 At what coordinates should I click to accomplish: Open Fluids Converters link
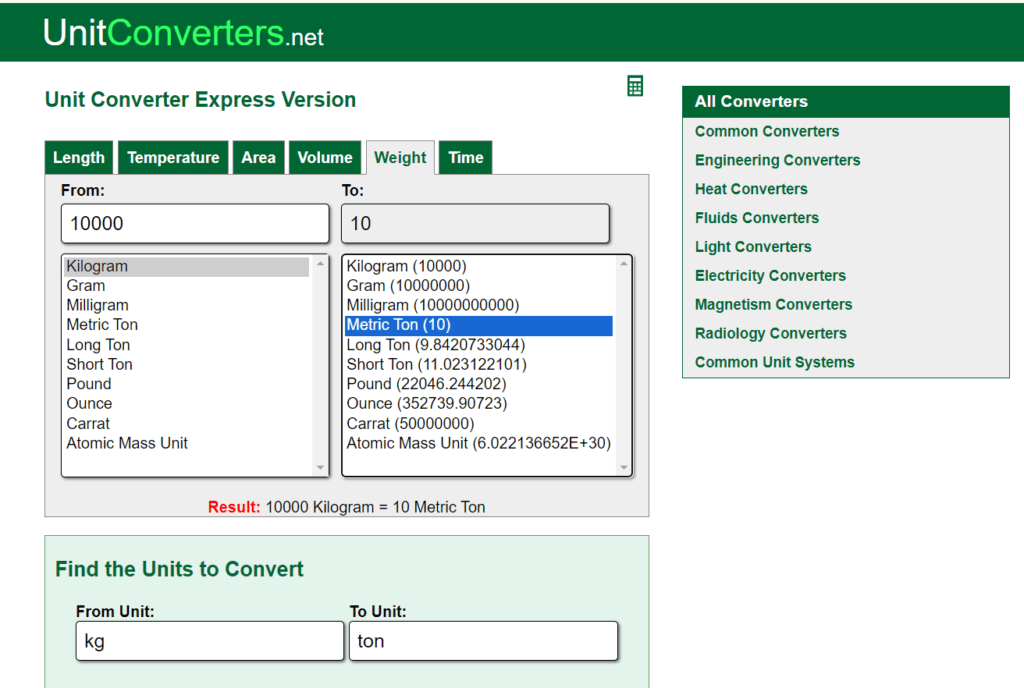(757, 217)
